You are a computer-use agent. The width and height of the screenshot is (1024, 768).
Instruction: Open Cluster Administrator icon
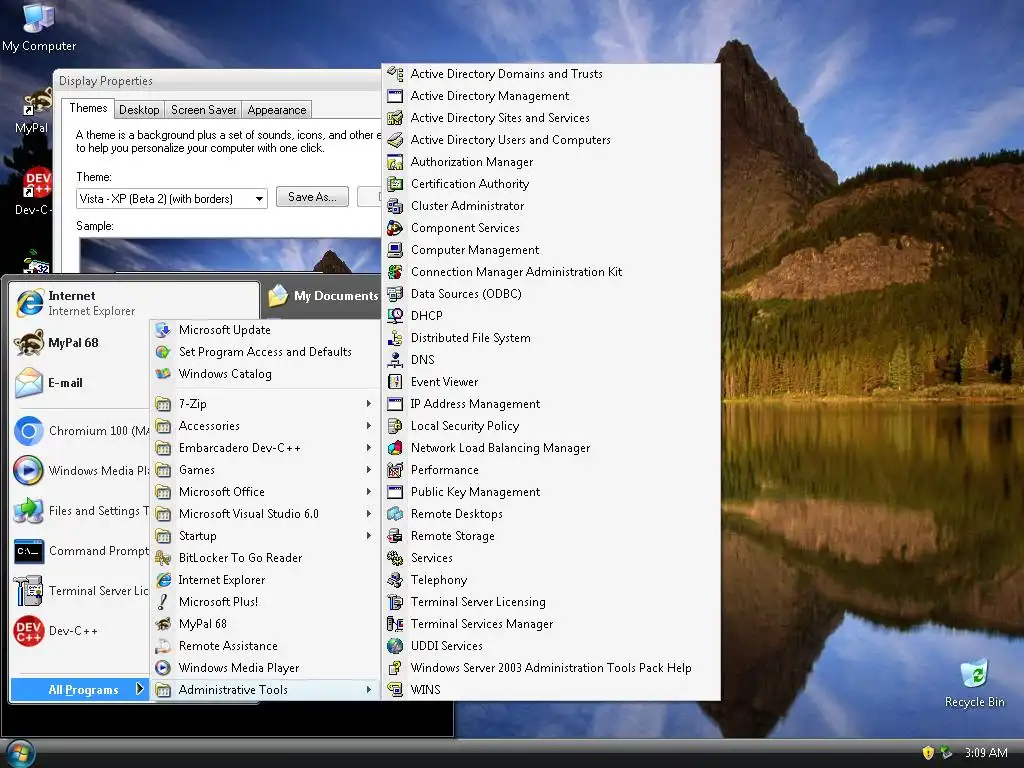[395, 206]
